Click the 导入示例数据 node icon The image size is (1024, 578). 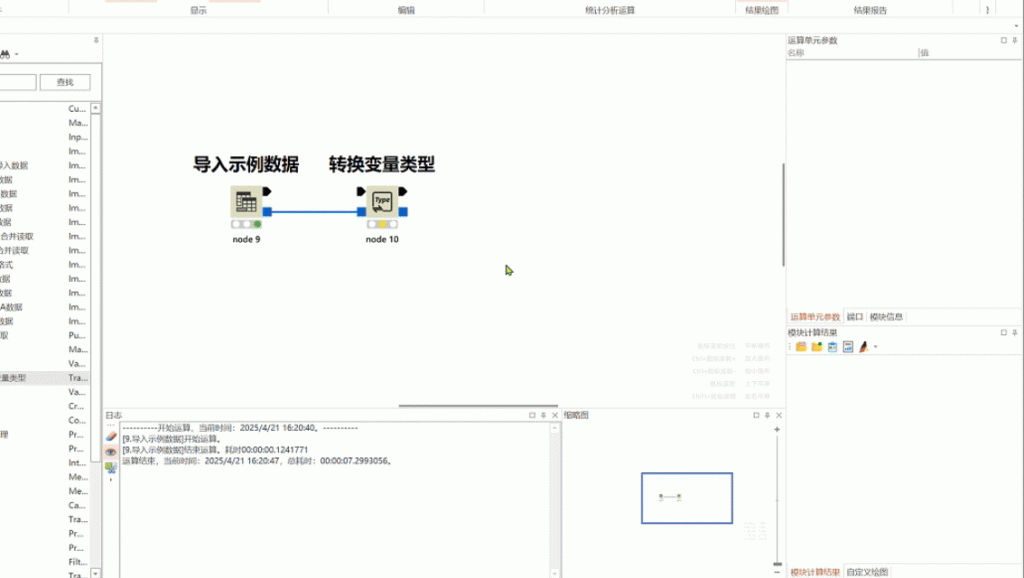245,201
